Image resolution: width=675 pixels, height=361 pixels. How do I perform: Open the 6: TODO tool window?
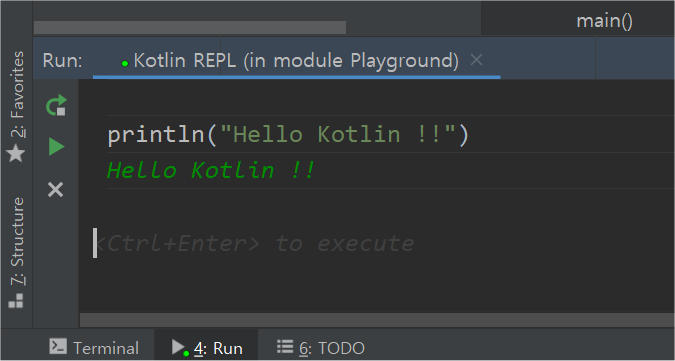tap(320, 347)
